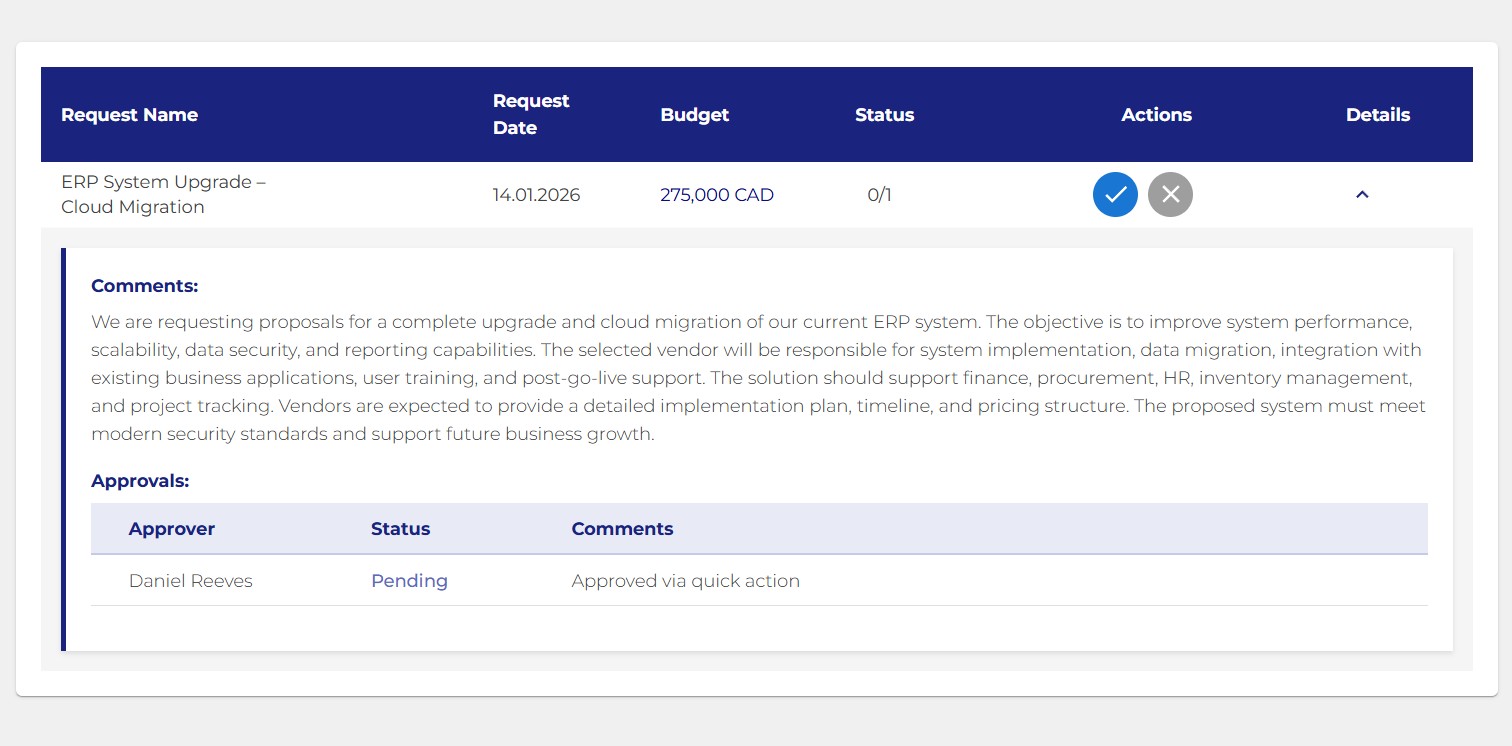Click the Actions column header
The height and width of the screenshot is (746, 1512).
(1156, 115)
